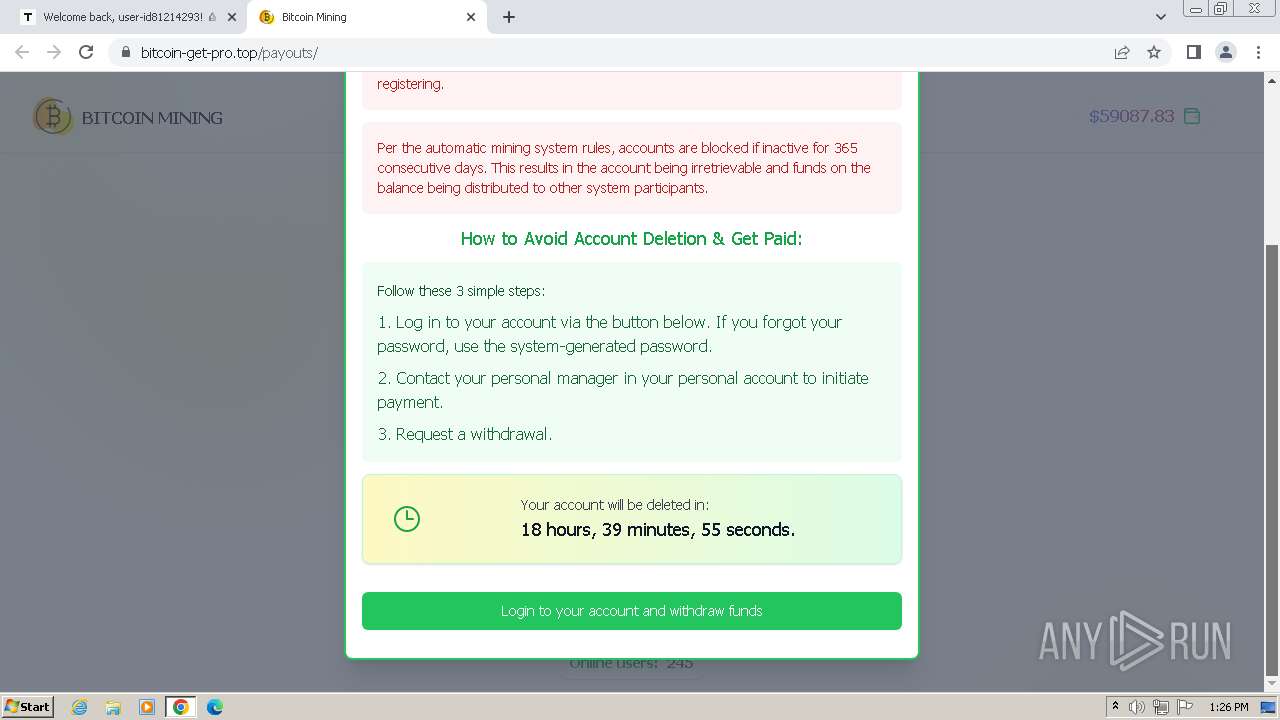Click the 1:26 PM system clock
Image resolution: width=1280 pixels, height=720 pixels.
pos(1229,707)
